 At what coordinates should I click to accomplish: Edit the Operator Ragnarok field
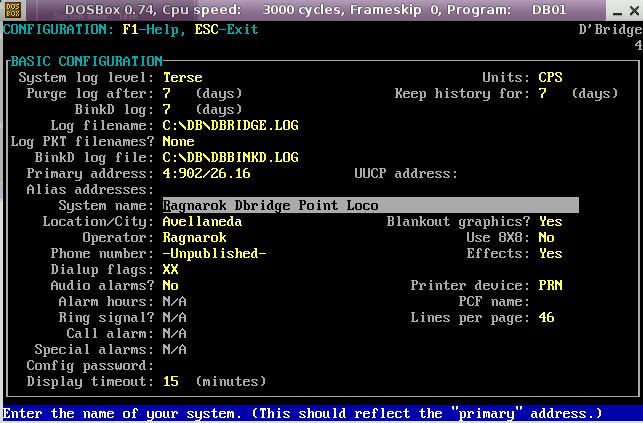click(194, 237)
